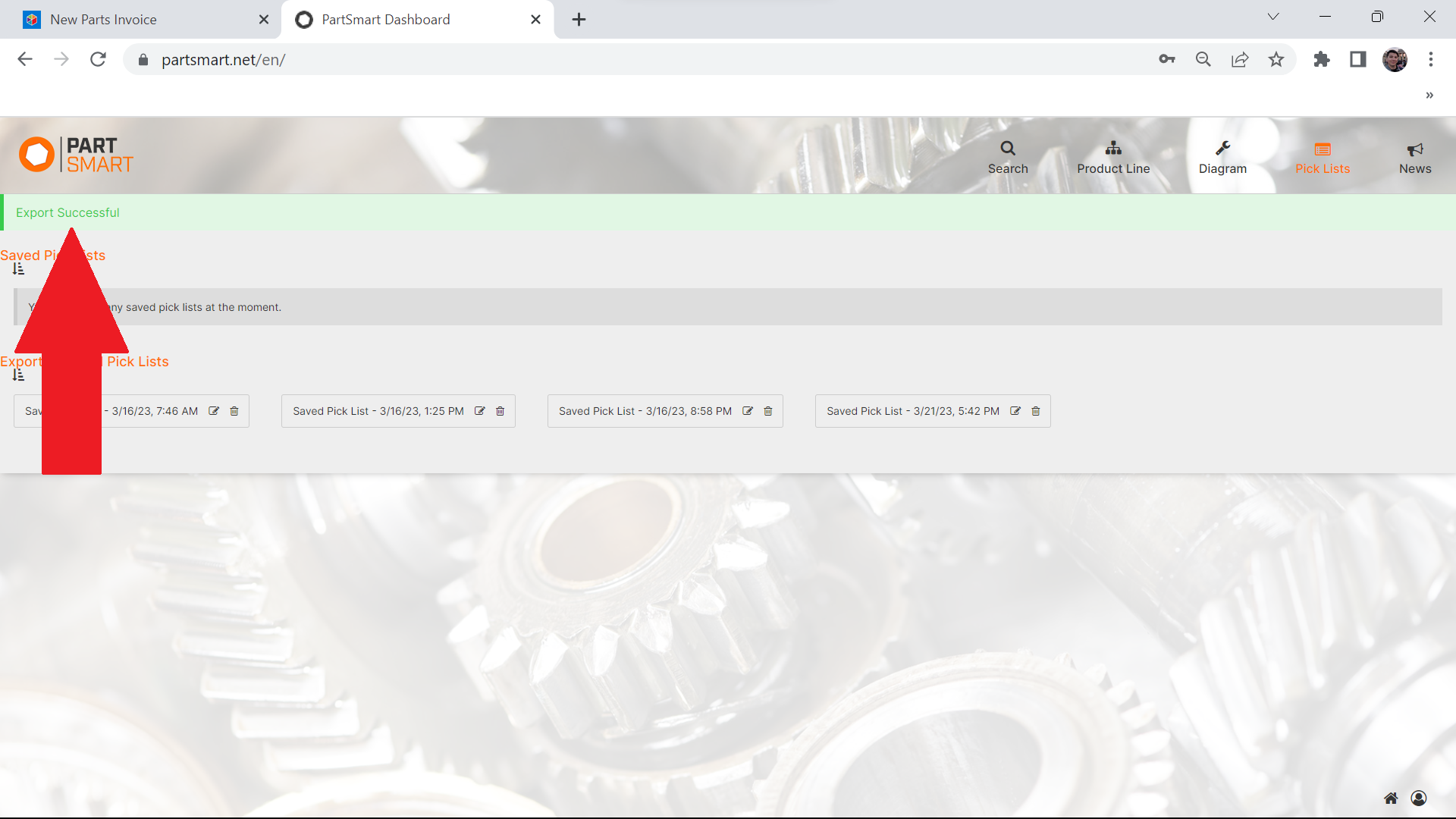1456x819 pixels.
Task: Open Saved Pick List 3/21/23, 5:42 PM
Action: point(912,411)
